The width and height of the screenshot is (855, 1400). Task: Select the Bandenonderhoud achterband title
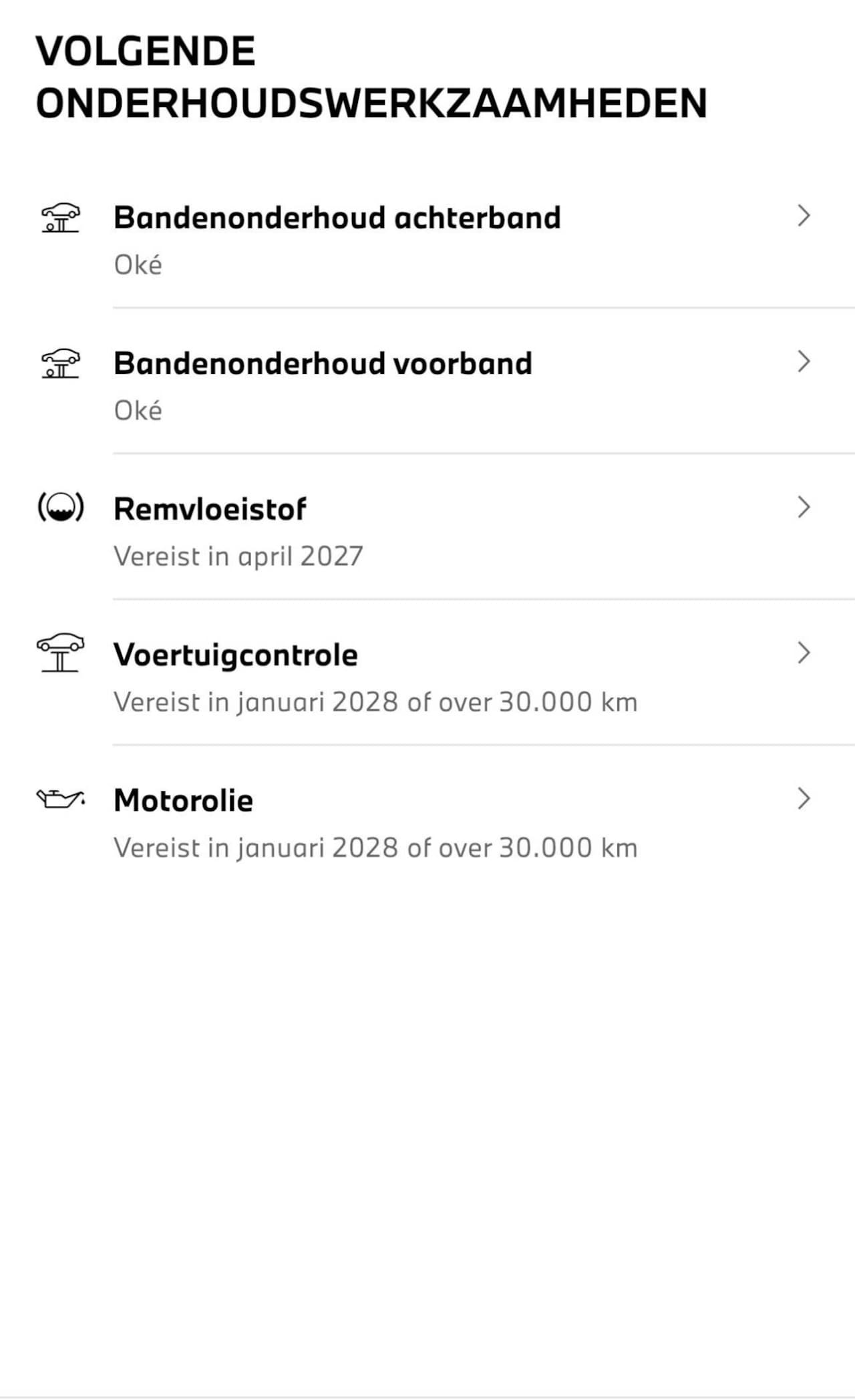click(337, 218)
